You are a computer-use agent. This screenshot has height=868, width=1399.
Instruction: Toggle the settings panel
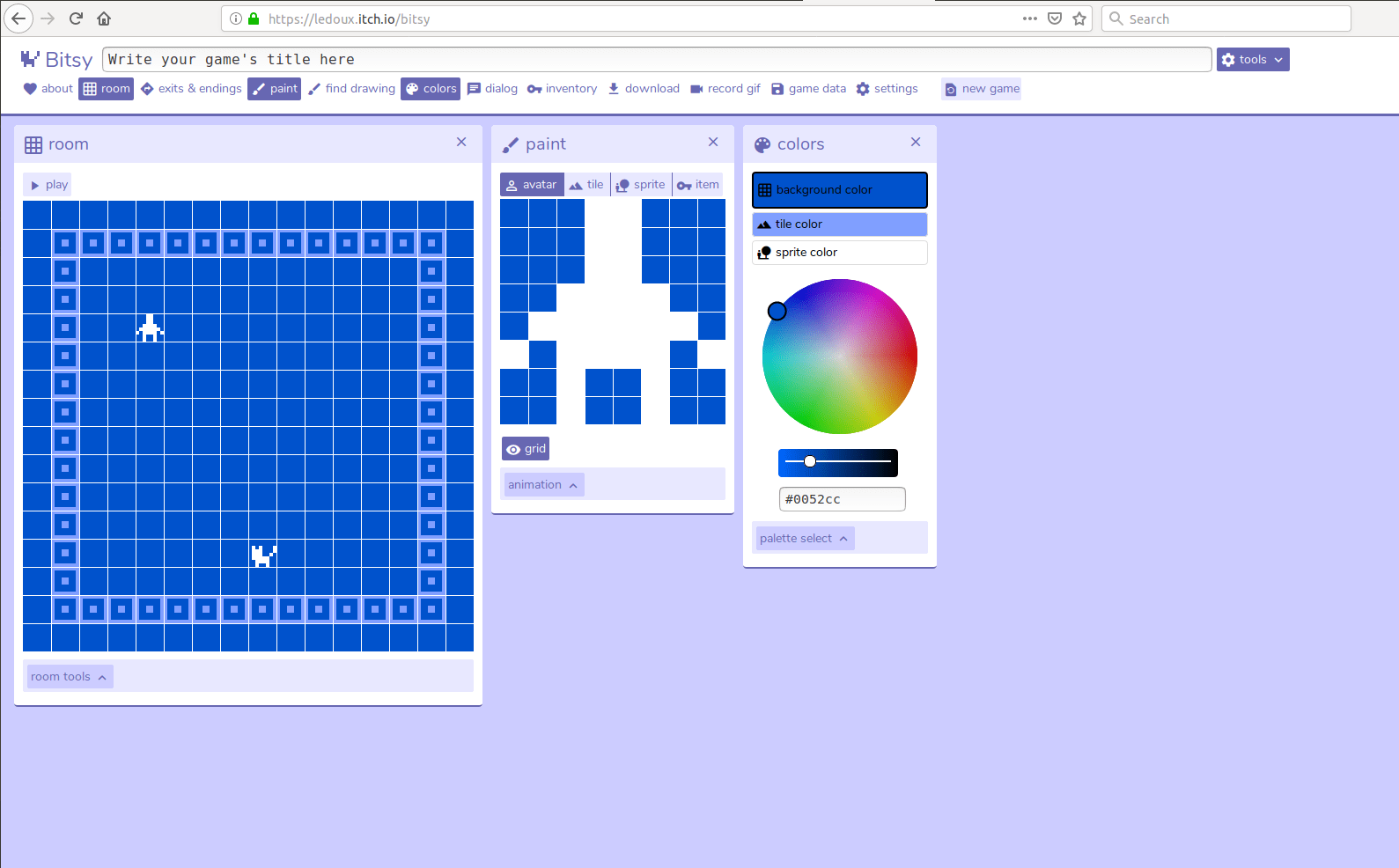click(887, 89)
